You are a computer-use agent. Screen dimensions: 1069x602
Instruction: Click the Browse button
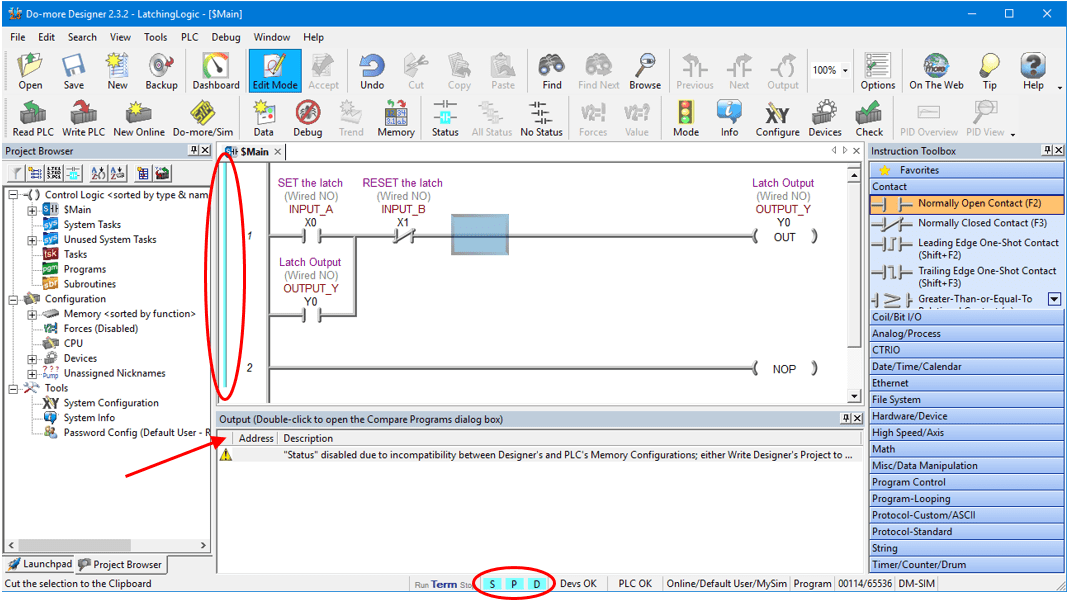pos(645,70)
